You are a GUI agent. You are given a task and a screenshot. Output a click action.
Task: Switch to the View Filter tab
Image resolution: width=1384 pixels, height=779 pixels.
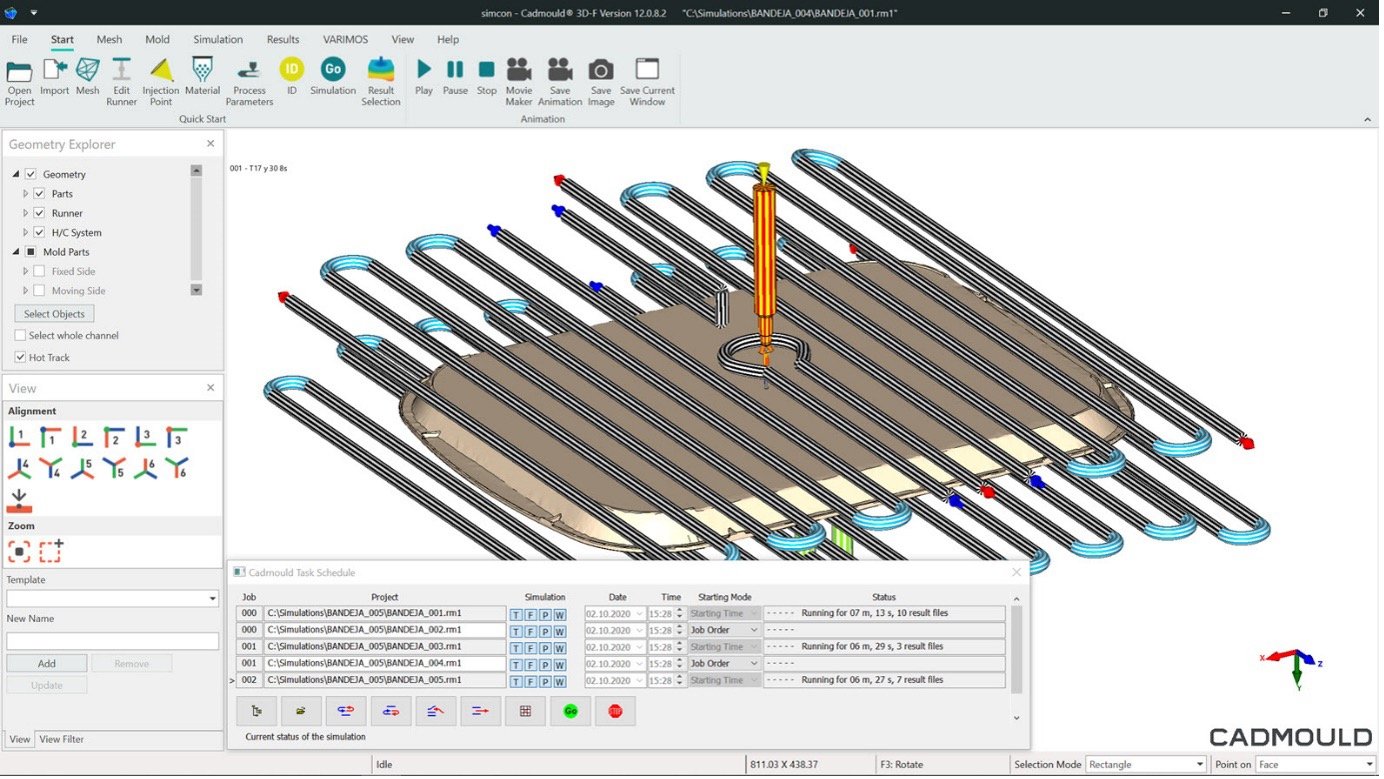(x=62, y=741)
